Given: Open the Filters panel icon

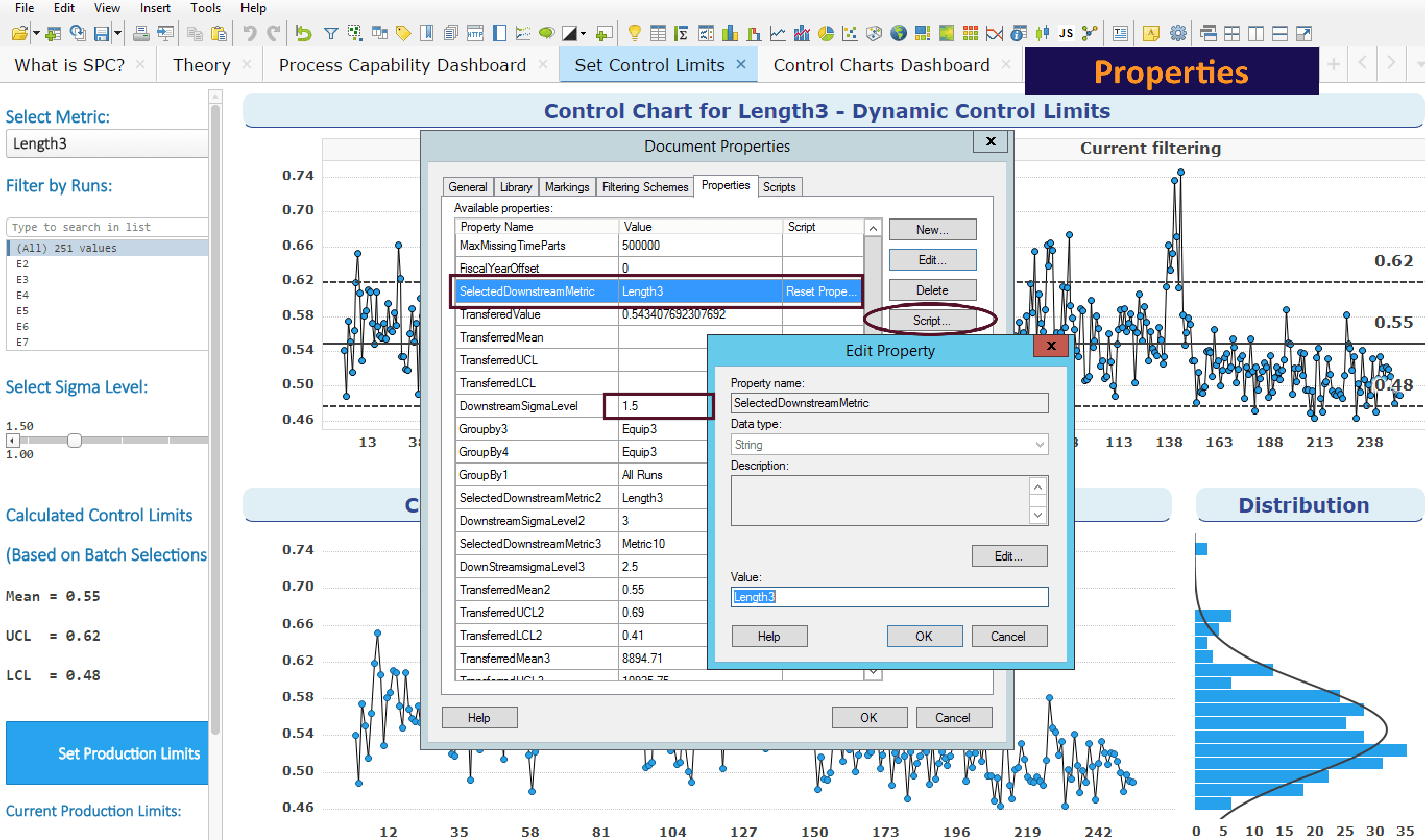Looking at the screenshot, I should point(331,33).
